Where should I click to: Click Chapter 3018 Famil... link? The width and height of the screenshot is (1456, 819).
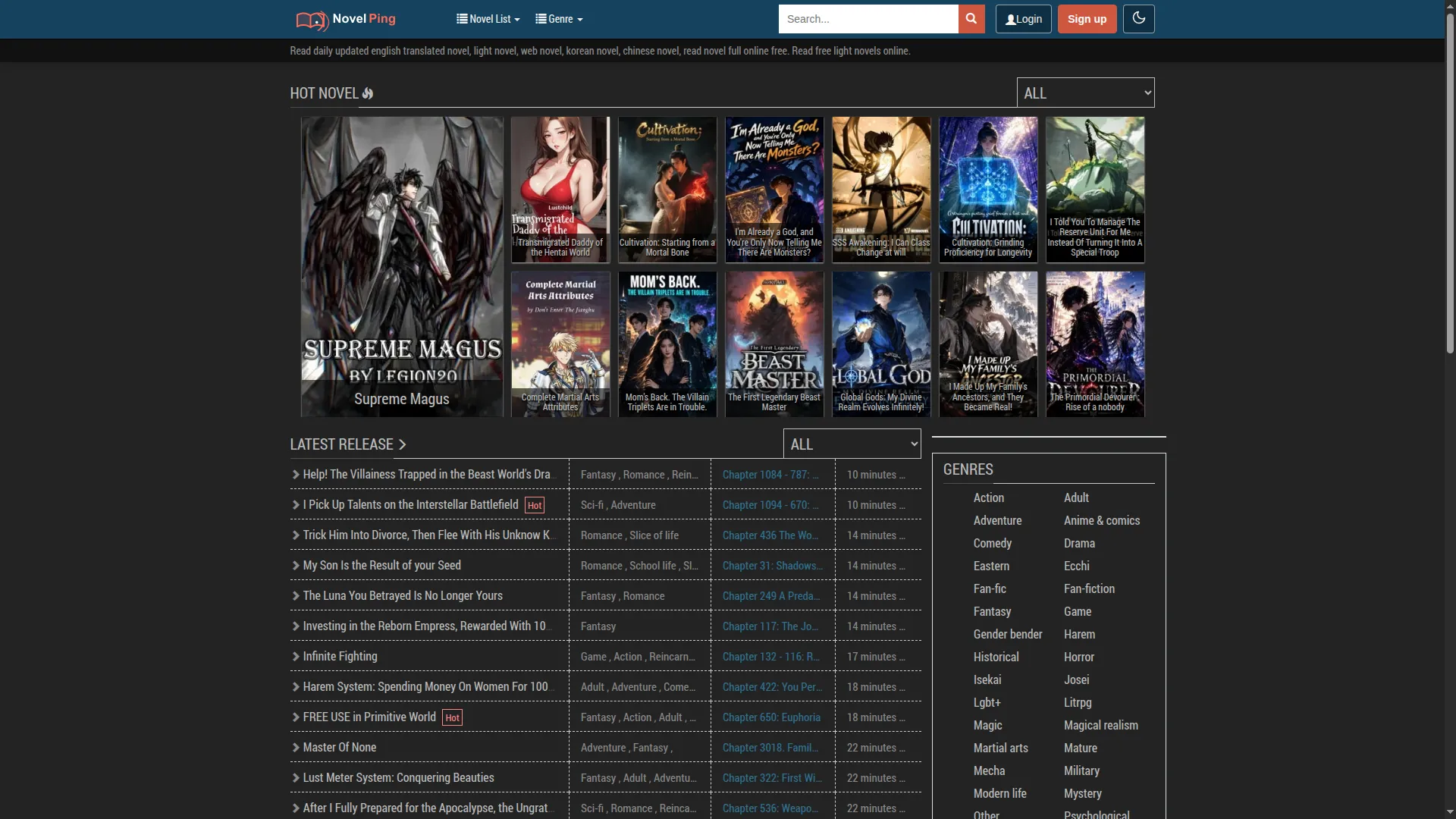pyautogui.click(x=770, y=748)
